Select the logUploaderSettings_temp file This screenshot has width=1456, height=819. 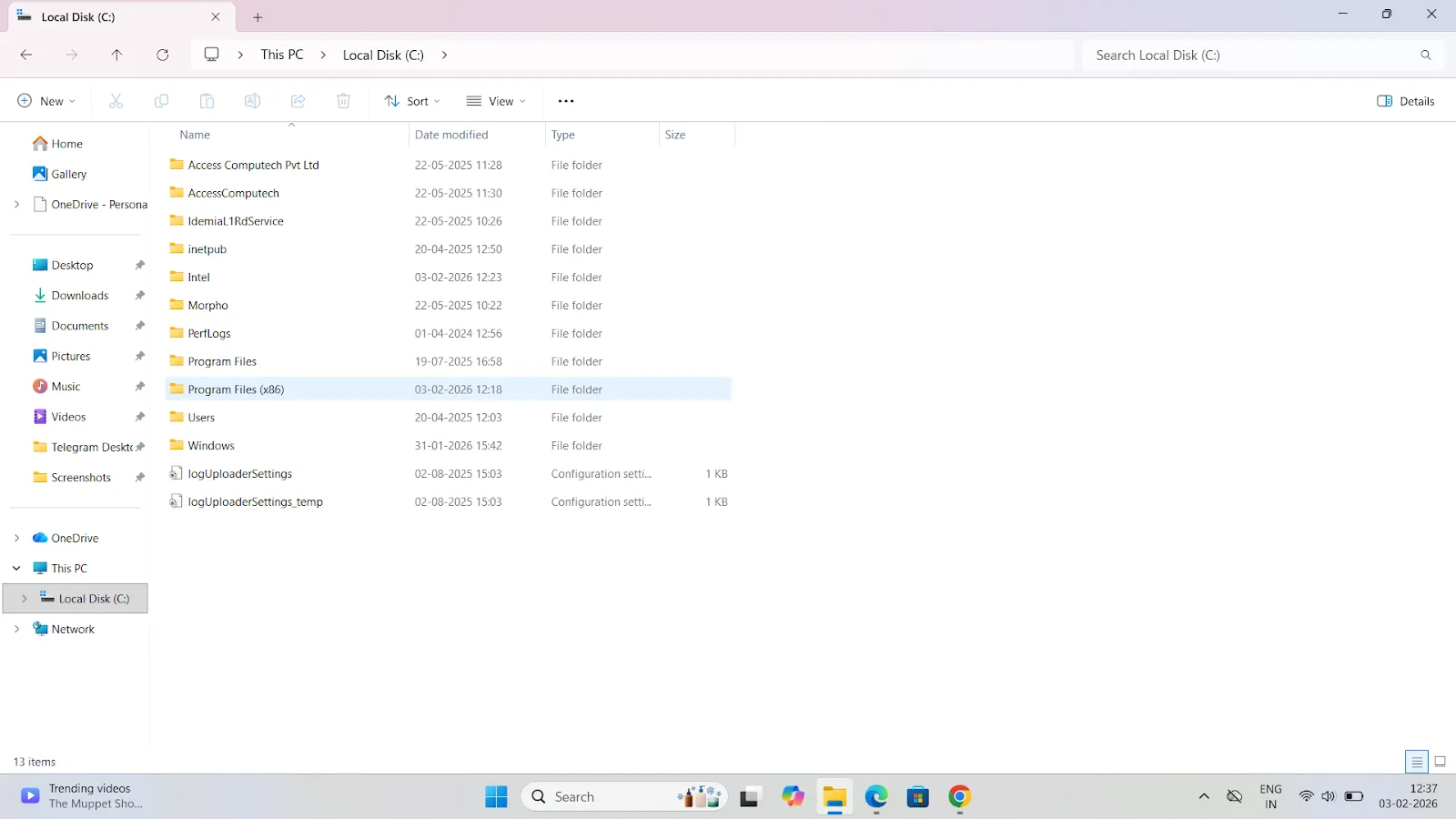[x=449, y=502]
